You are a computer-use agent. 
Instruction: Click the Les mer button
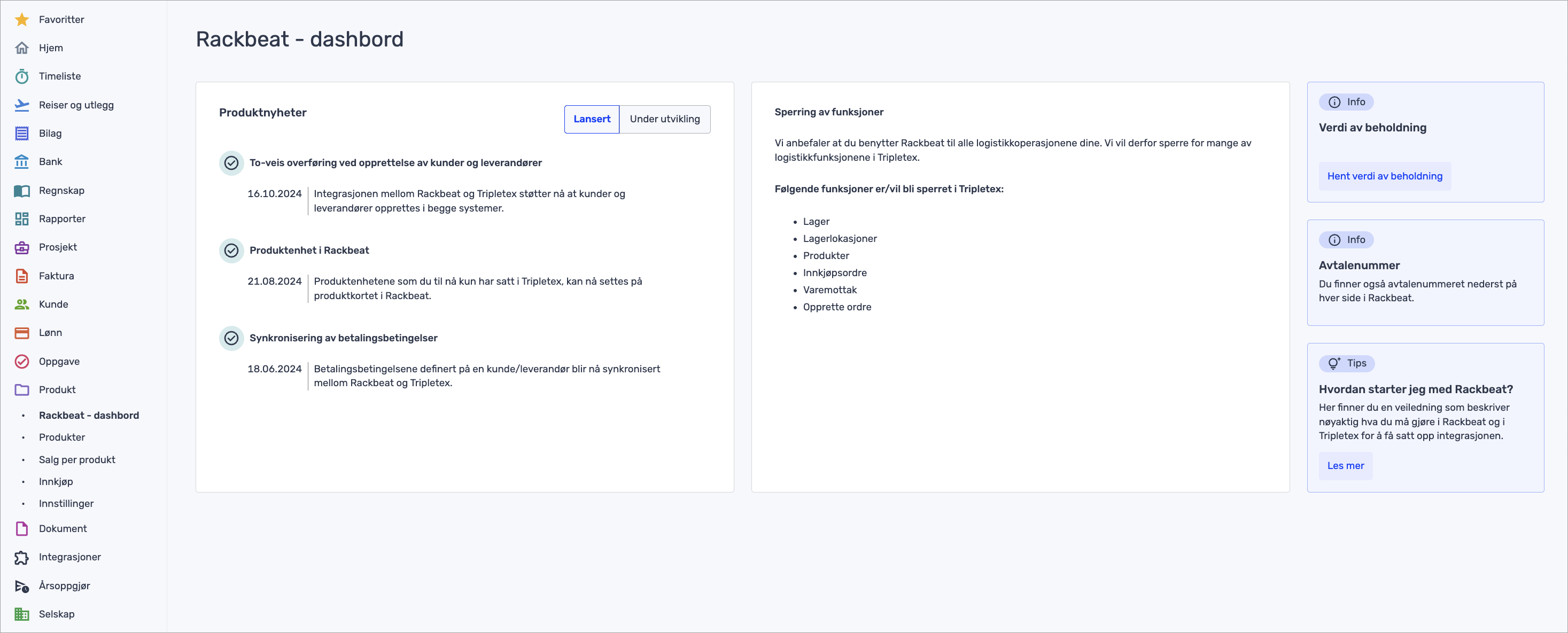[x=1345, y=466]
